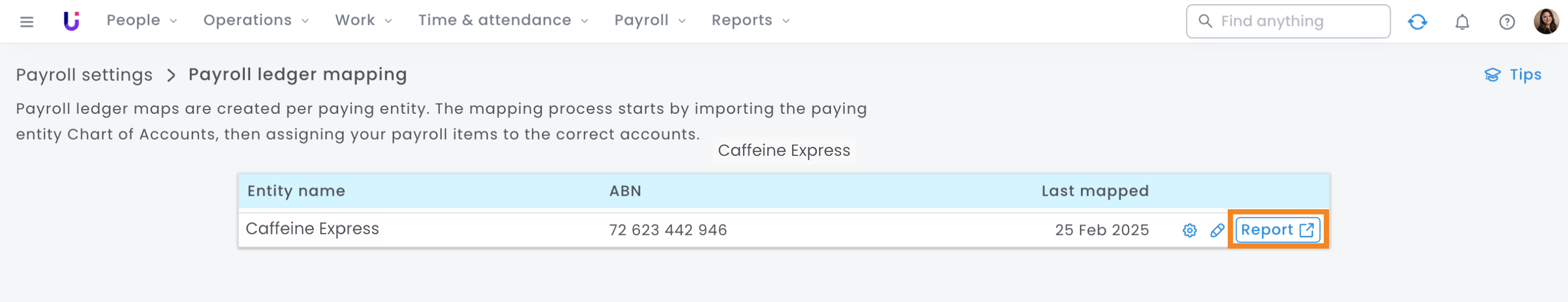
Task: Open the Payroll menu
Action: point(650,20)
